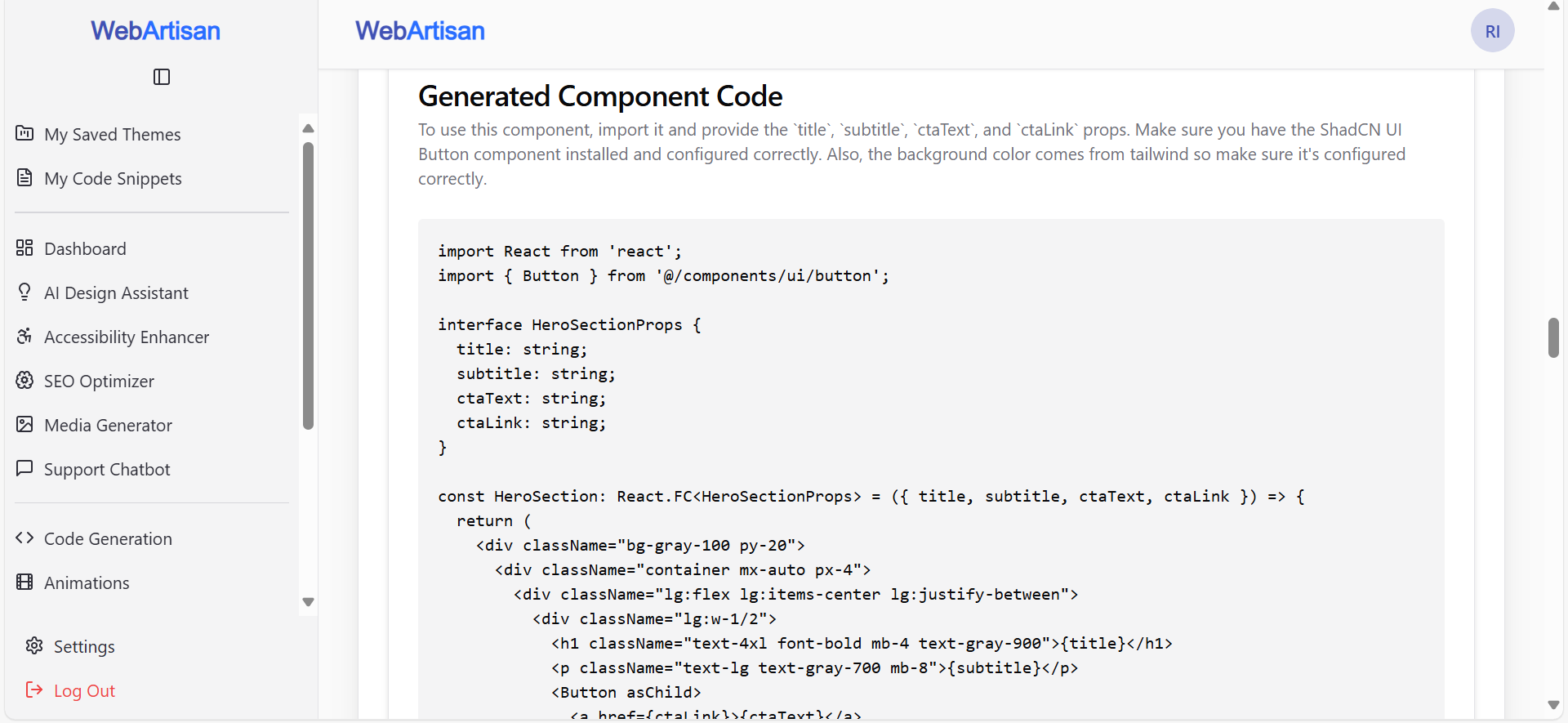Open the Animations menu item
The height and width of the screenshot is (723, 1568).
[x=87, y=582]
